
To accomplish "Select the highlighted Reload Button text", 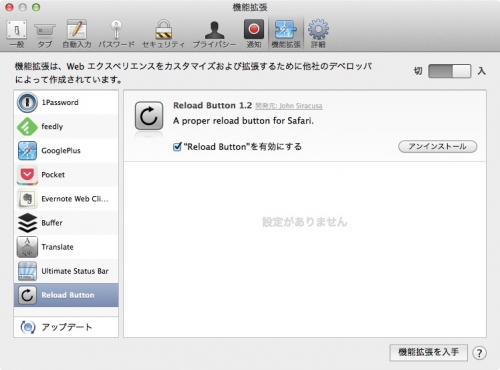I will click(x=68, y=295).
